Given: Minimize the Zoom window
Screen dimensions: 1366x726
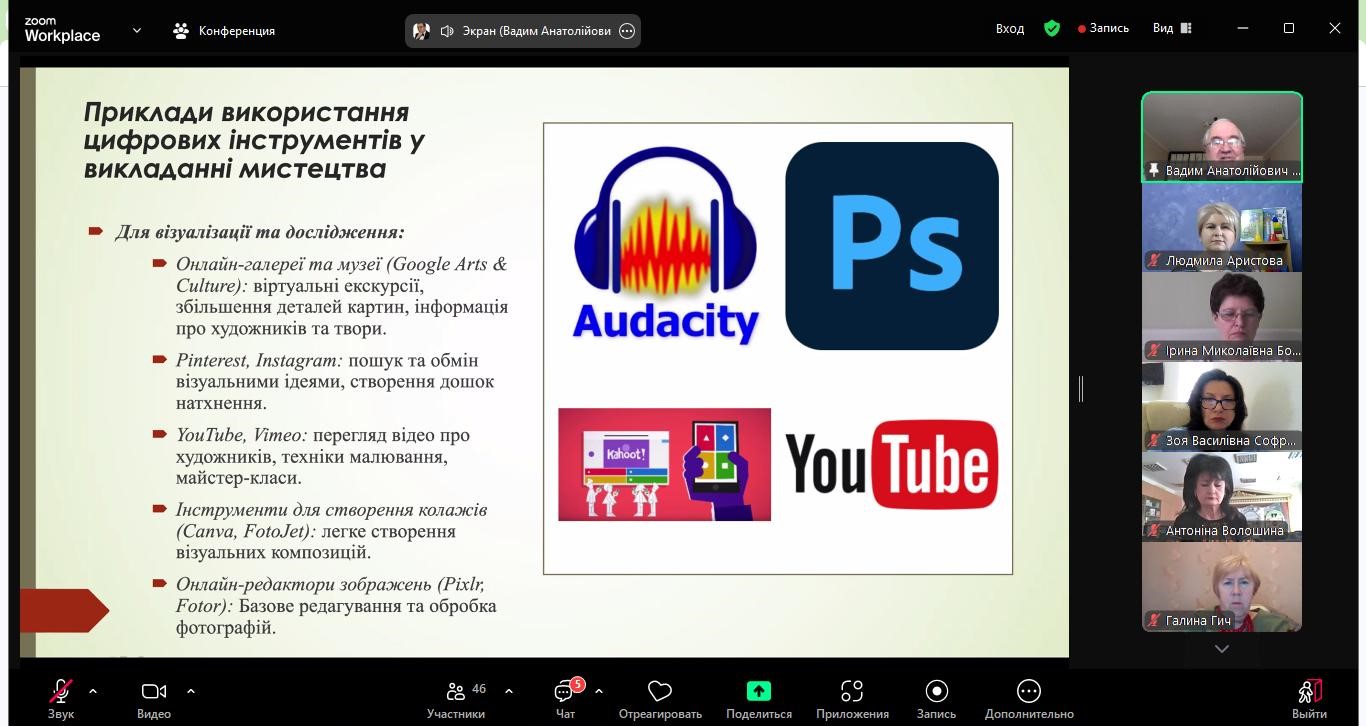Looking at the screenshot, I should (x=1243, y=28).
